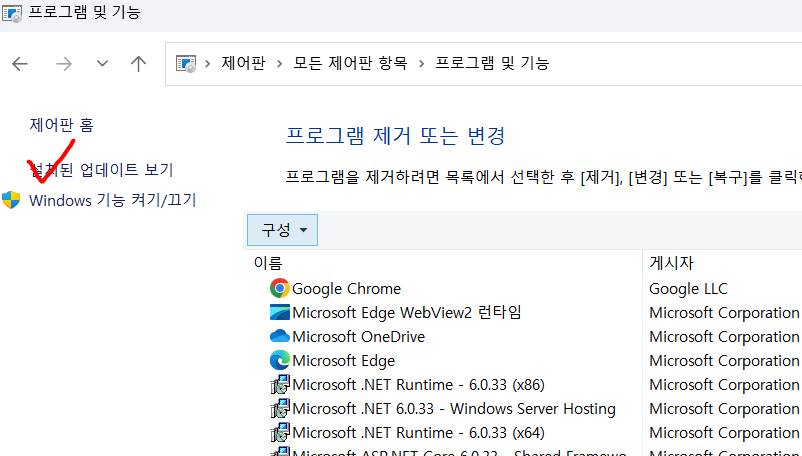The height and width of the screenshot is (456, 802).
Task: Sort by 게시자 column header
Action: (x=671, y=263)
